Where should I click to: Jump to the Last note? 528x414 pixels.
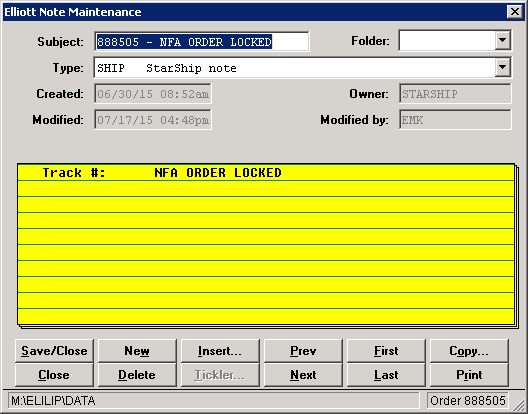pyautogui.click(x=386, y=375)
